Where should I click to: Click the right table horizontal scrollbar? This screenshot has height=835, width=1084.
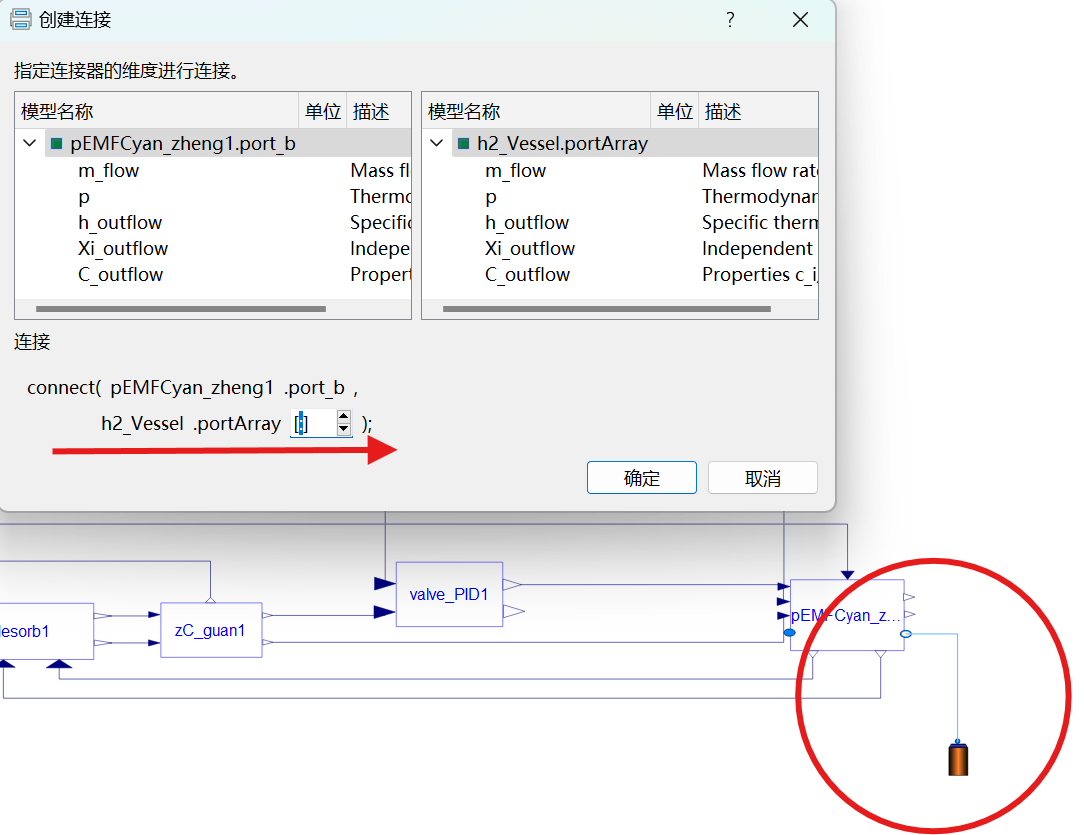(x=607, y=309)
